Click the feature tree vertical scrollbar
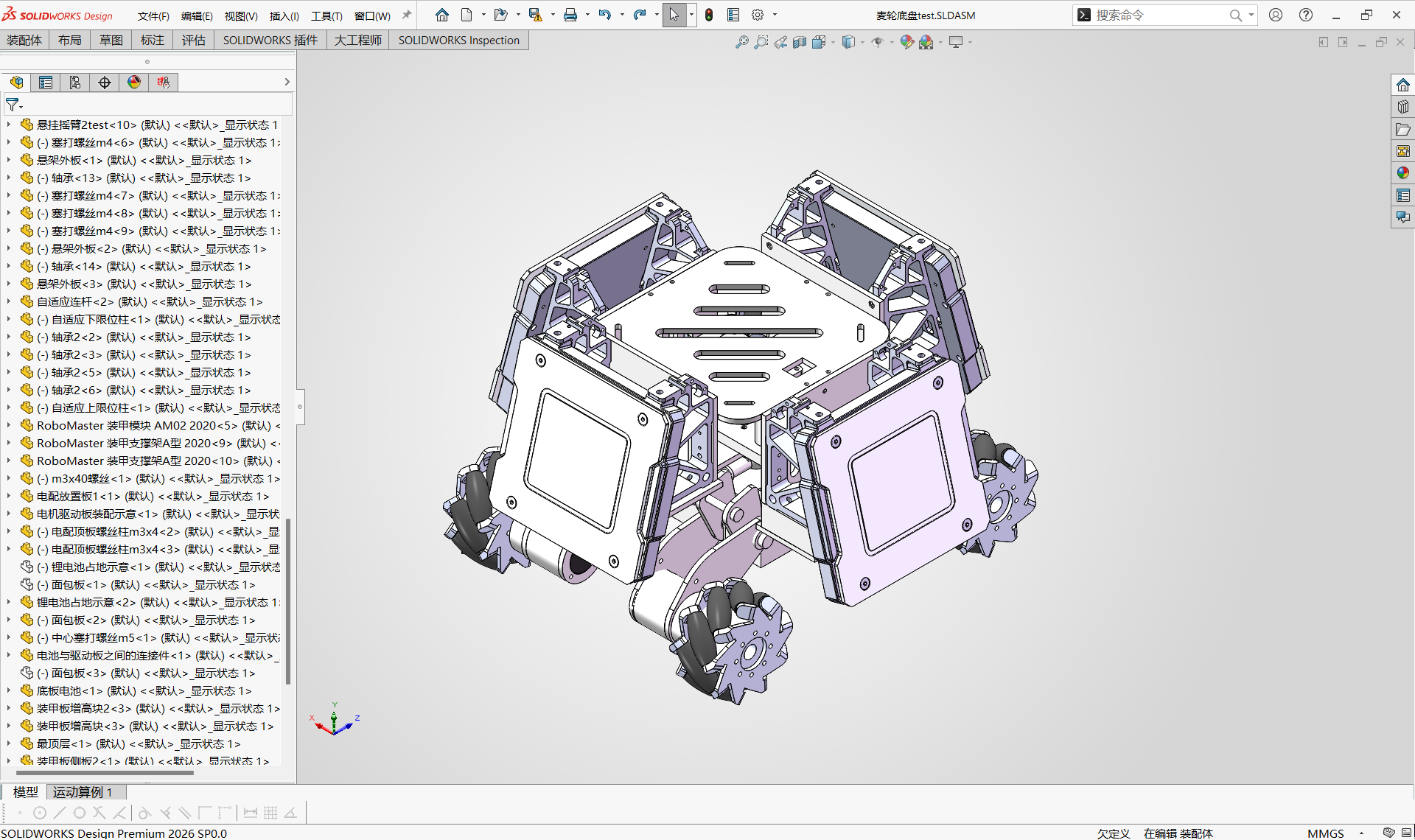1415x840 pixels. 288,601
